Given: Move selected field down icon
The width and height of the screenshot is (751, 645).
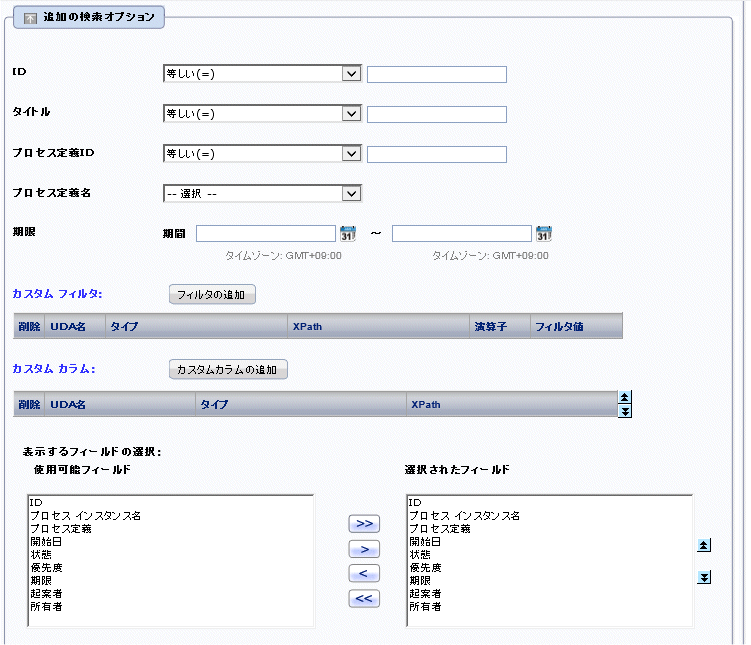Looking at the screenshot, I should click(704, 577).
